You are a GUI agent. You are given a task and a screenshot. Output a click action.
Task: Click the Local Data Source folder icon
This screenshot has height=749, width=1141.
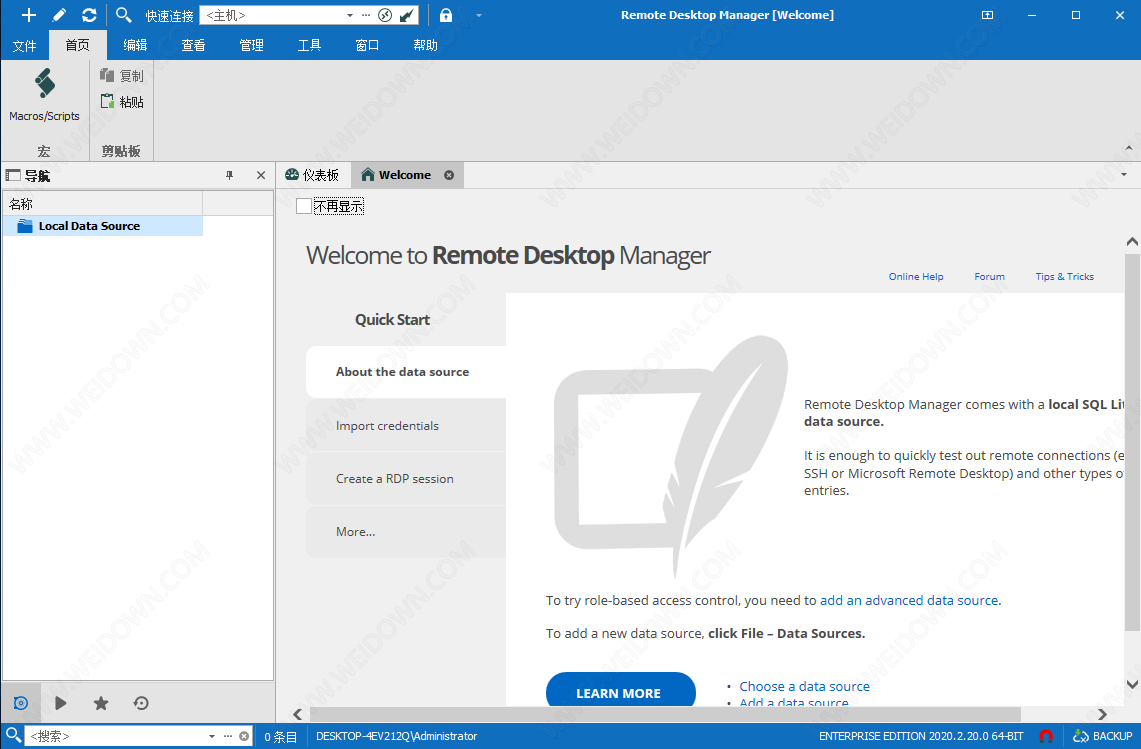point(25,226)
